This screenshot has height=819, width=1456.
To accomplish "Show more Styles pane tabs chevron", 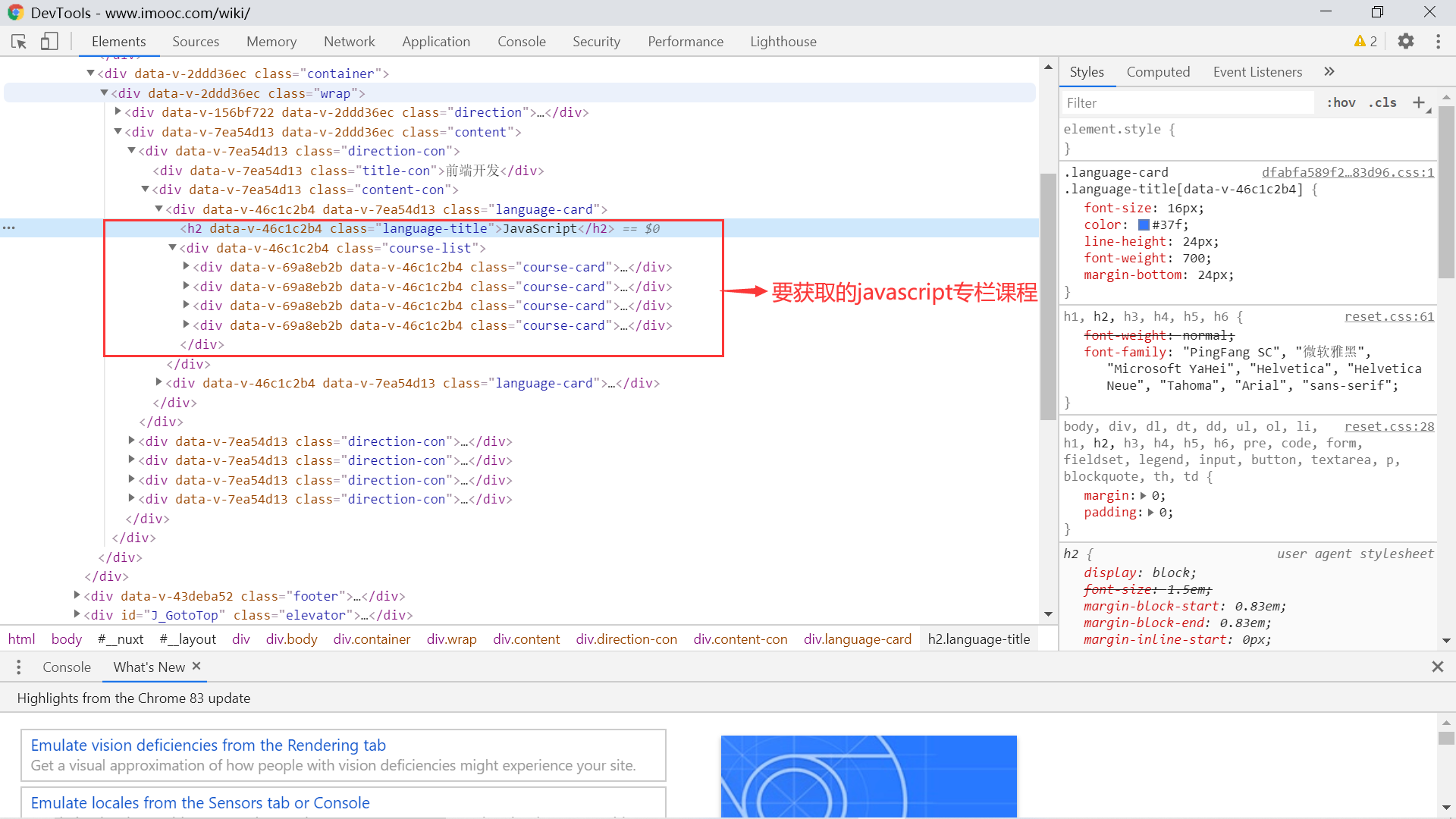I will 1329,71.
